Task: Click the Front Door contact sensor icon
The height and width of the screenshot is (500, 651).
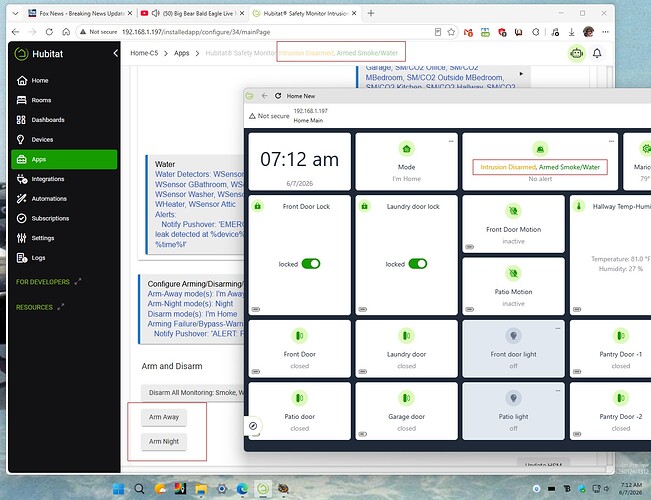Action: 299,336
